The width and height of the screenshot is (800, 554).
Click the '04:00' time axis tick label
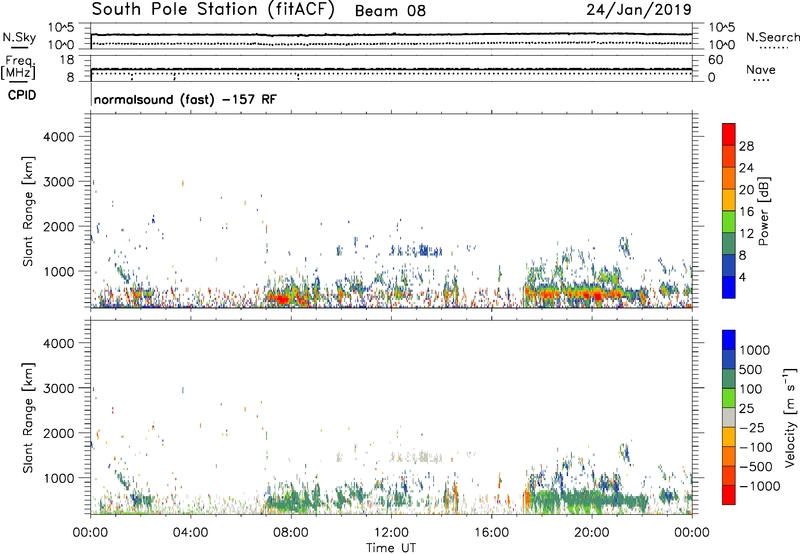(190, 533)
